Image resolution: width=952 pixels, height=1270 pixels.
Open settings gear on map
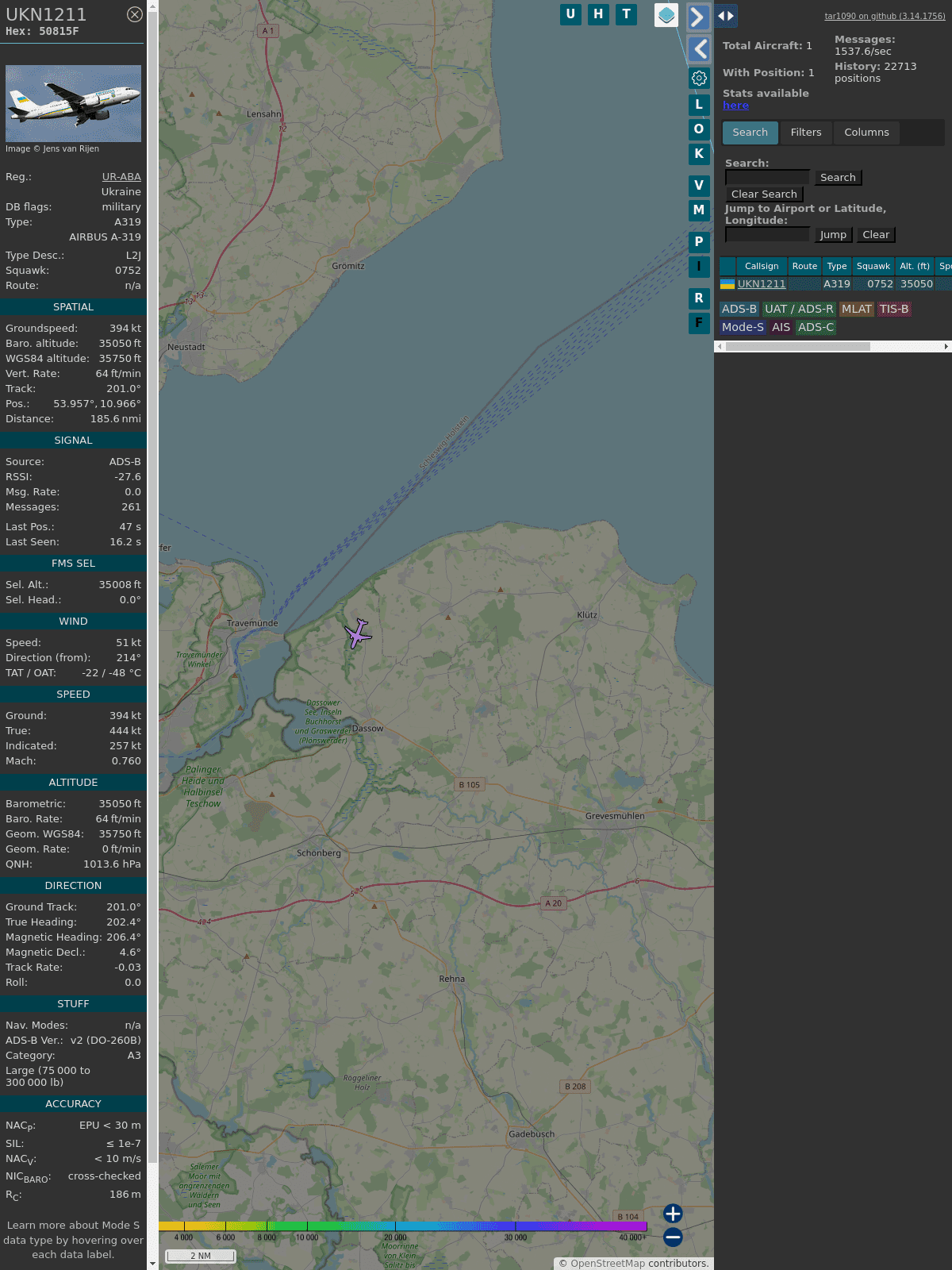tap(699, 78)
